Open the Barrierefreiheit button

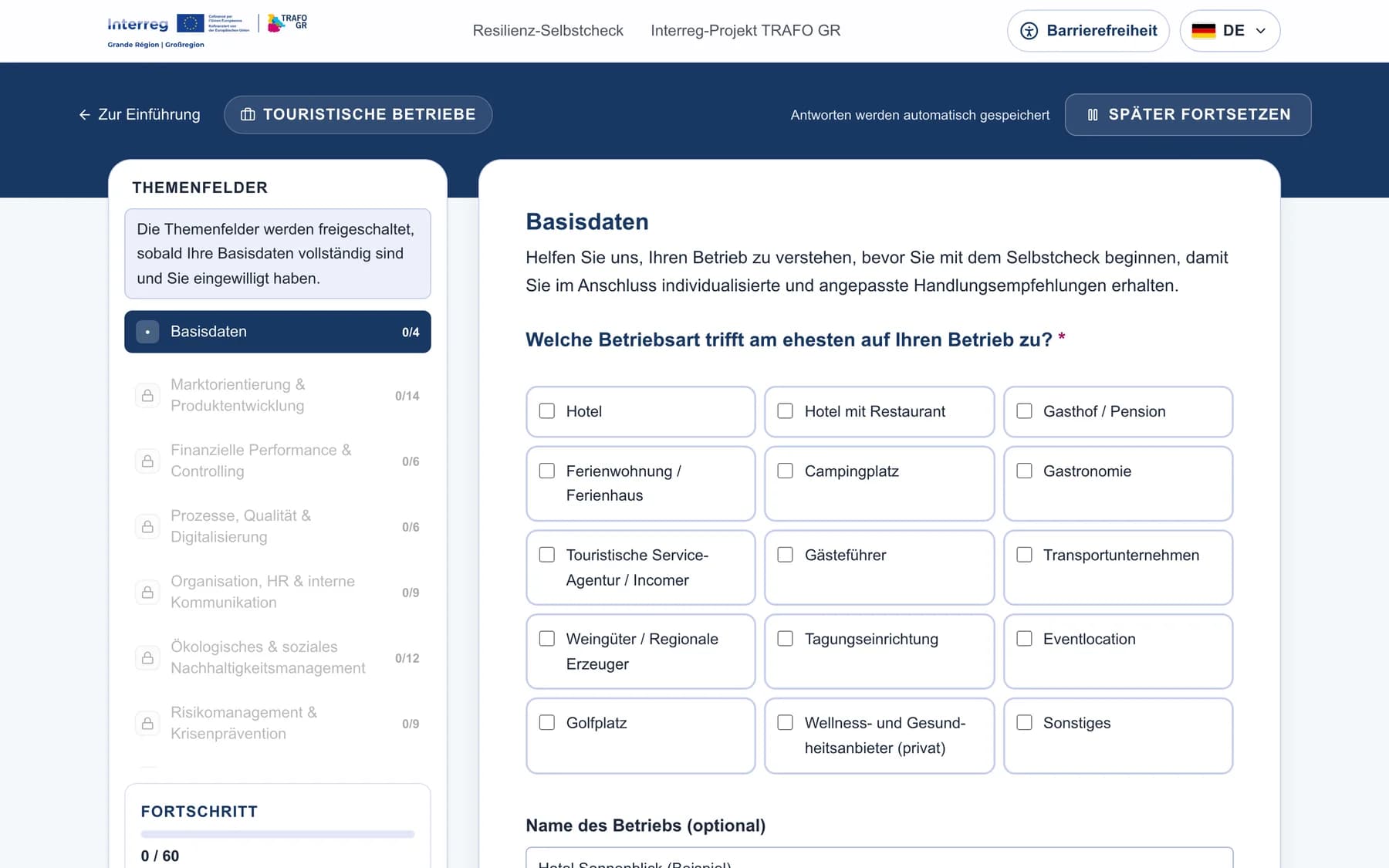pyautogui.click(x=1088, y=31)
